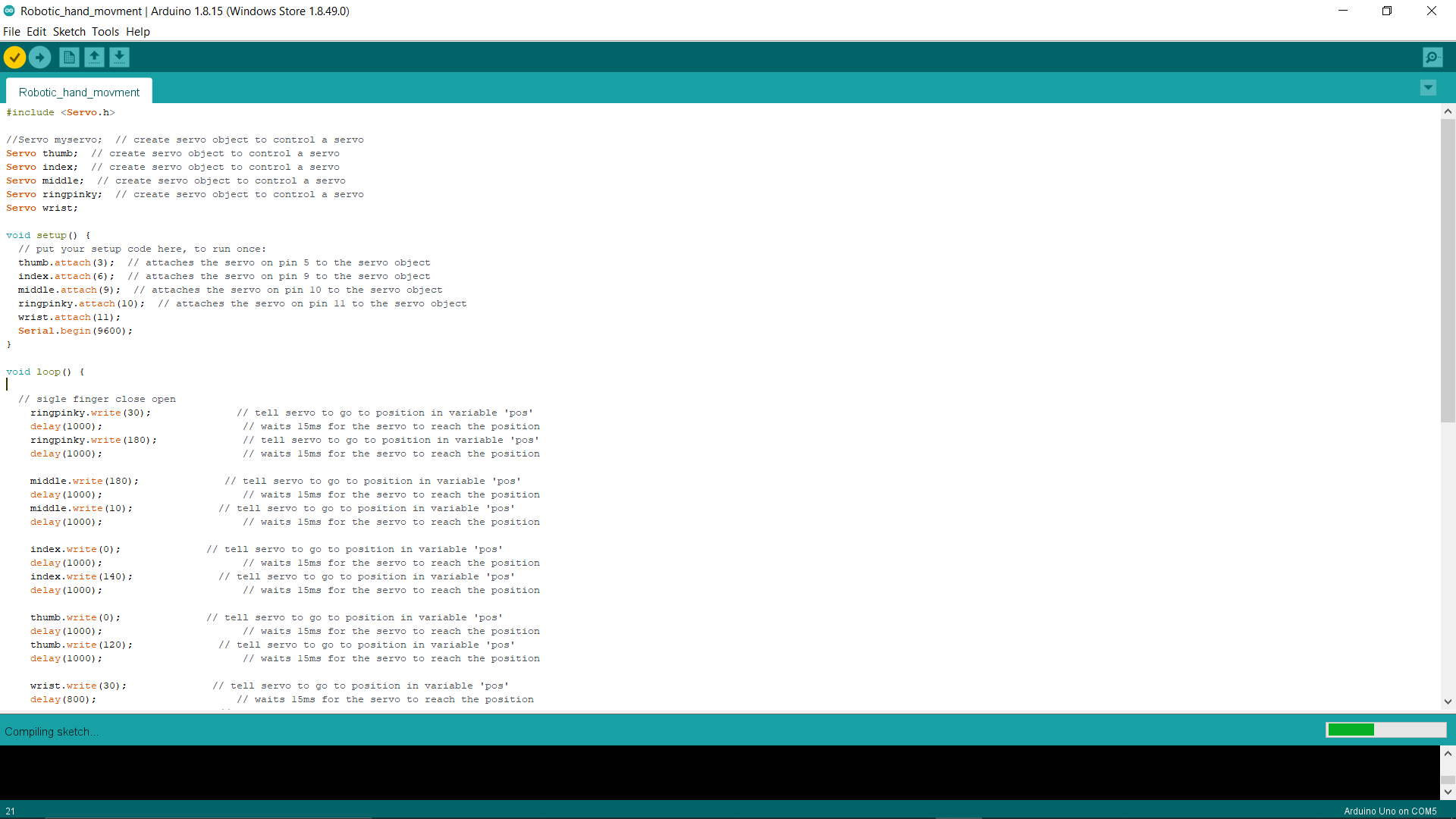Viewport: 1456px width, 819px height.
Task: Click the editor scroll down arrow
Action: pyautogui.click(x=1448, y=701)
